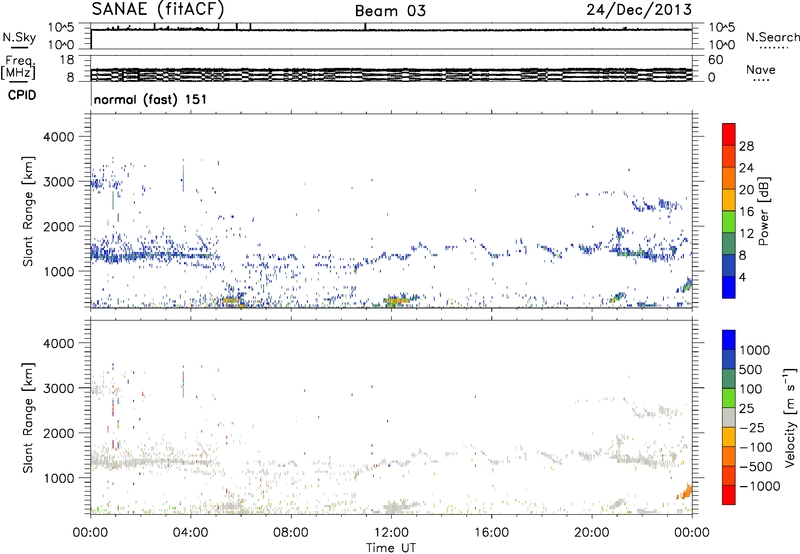Click the strong power echo patch at 12:00

tap(397, 300)
